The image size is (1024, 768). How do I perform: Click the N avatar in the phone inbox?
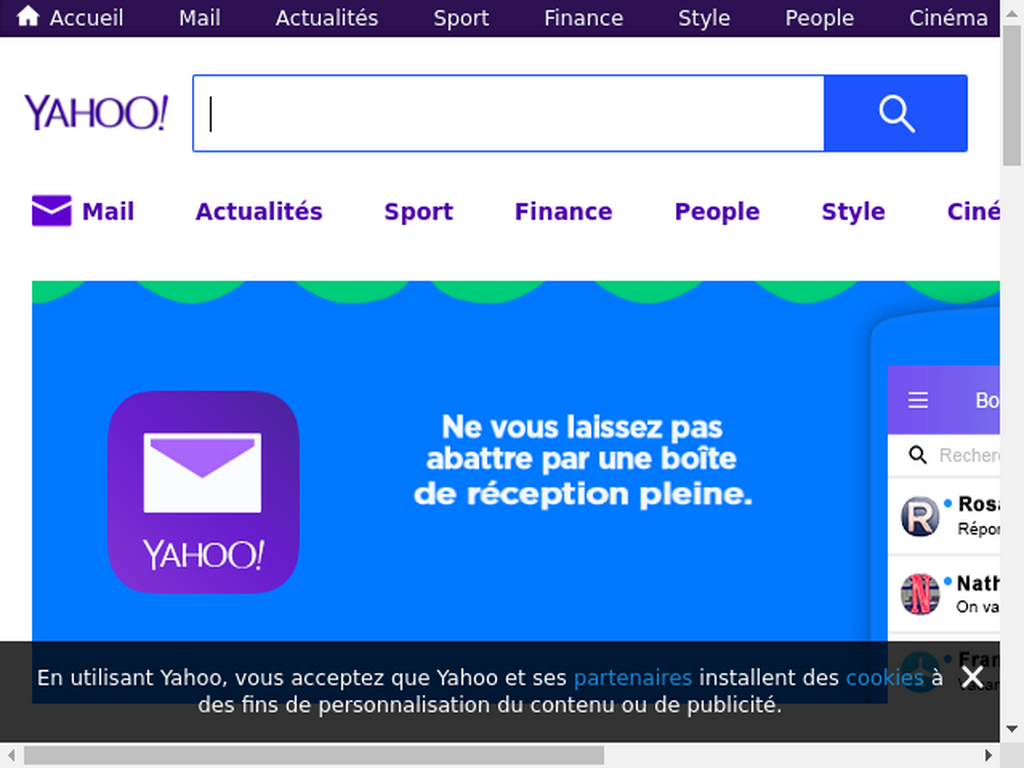[x=920, y=594]
